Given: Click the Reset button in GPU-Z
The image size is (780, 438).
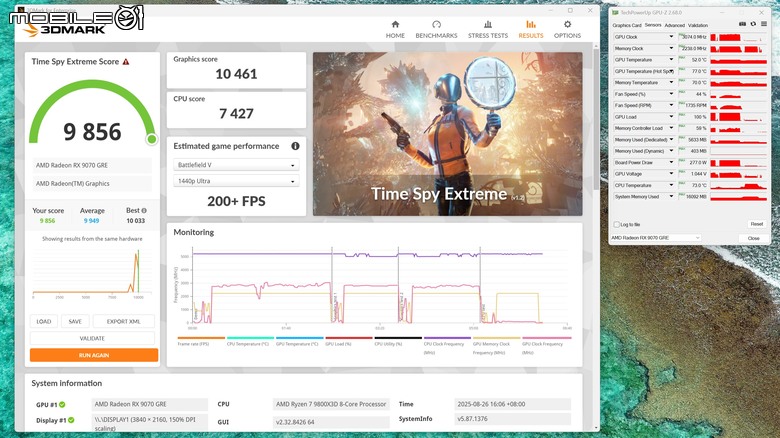Looking at the screenshot, I should click(x=757, y=224).
